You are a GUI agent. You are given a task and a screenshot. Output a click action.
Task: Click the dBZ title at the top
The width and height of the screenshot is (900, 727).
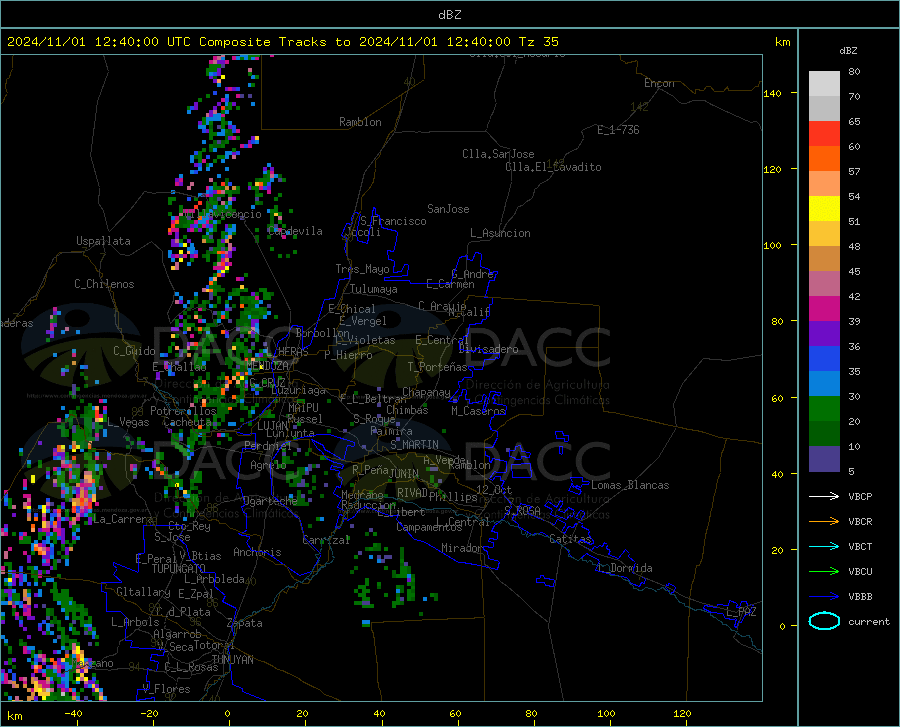coord(449,15)
